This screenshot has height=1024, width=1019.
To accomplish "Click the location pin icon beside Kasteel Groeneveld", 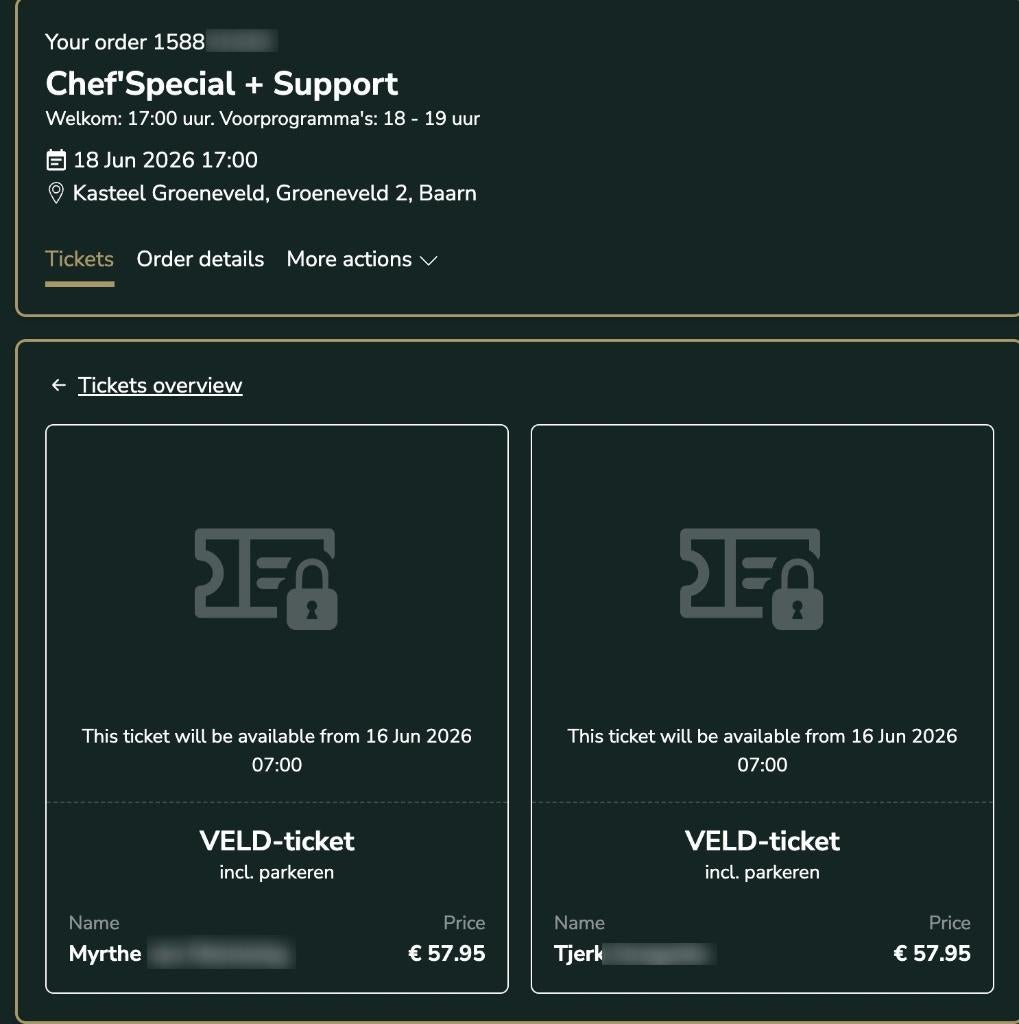I will [54, 192].
